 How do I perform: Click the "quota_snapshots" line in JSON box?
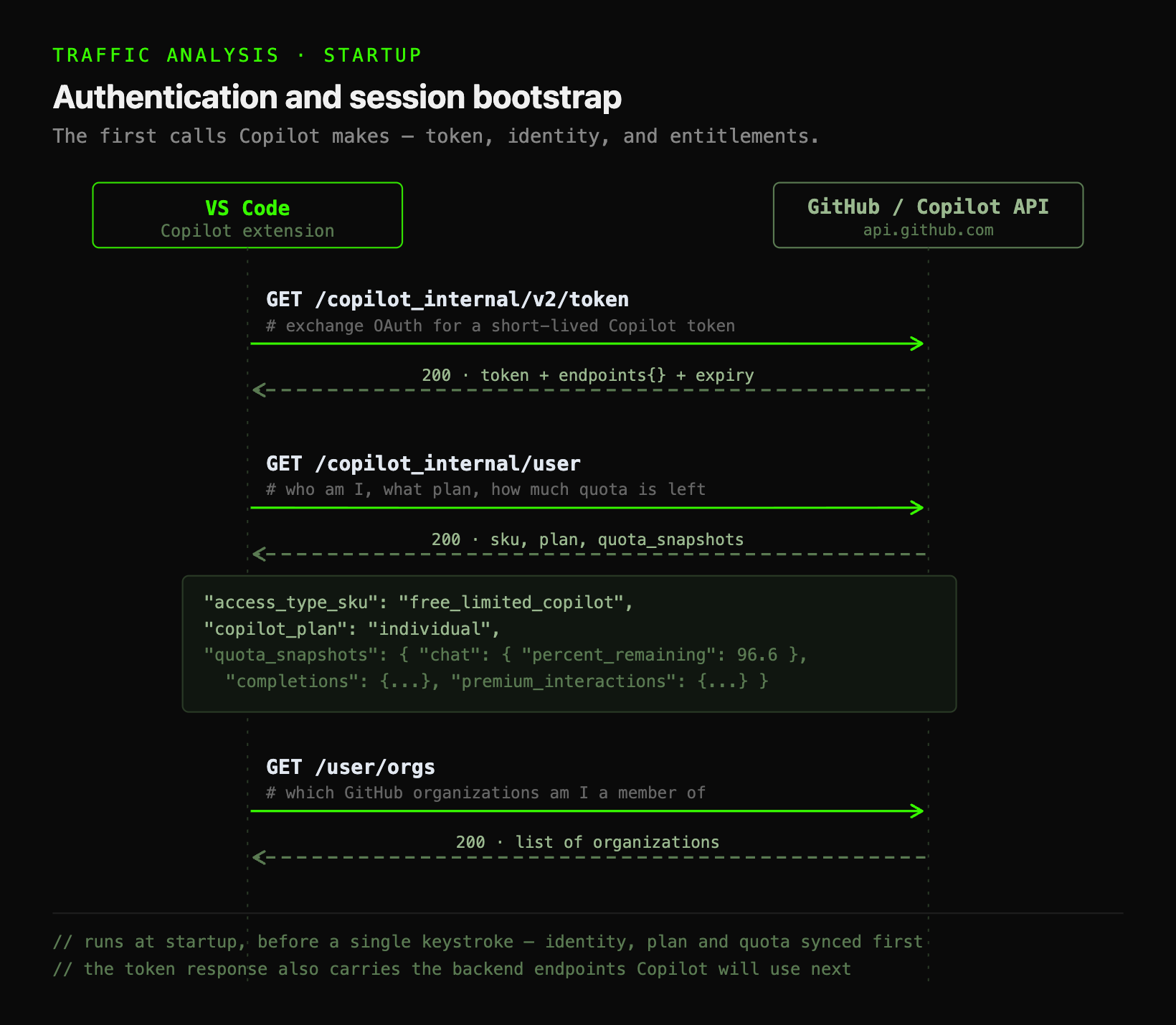click(x=506, y=655)
